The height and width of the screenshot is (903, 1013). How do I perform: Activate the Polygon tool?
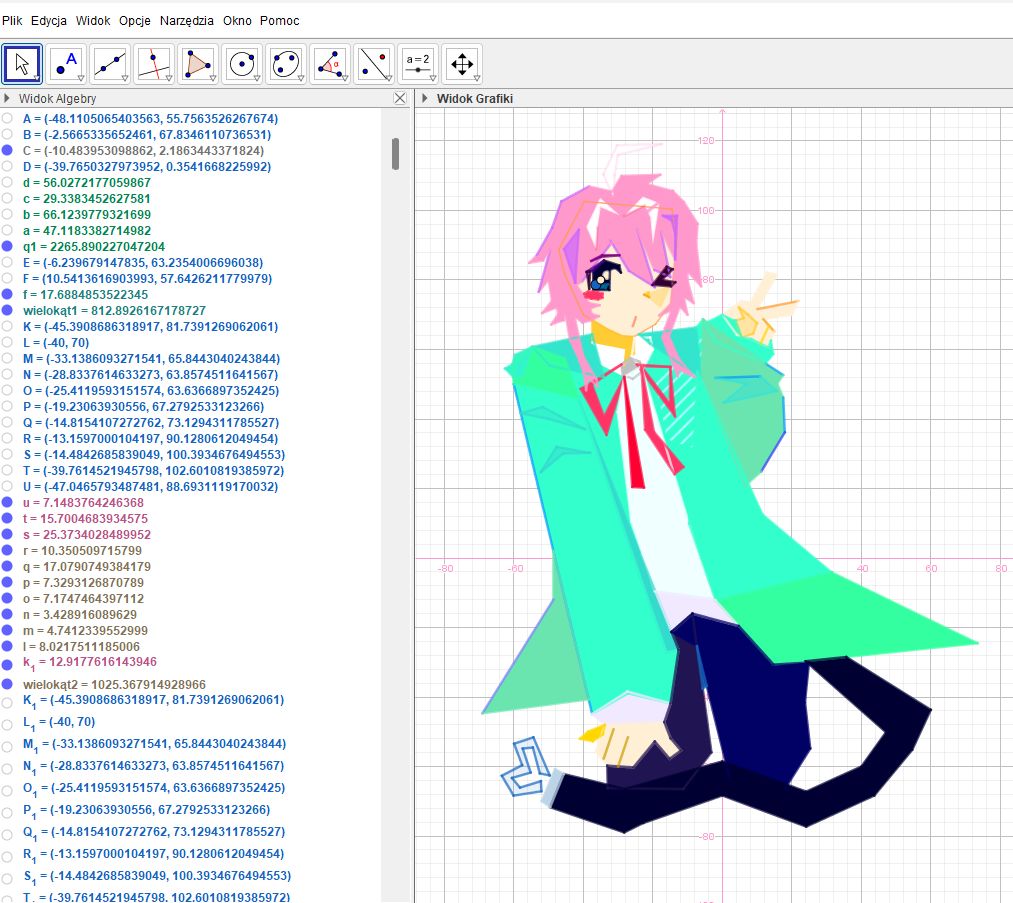point(198,64)
